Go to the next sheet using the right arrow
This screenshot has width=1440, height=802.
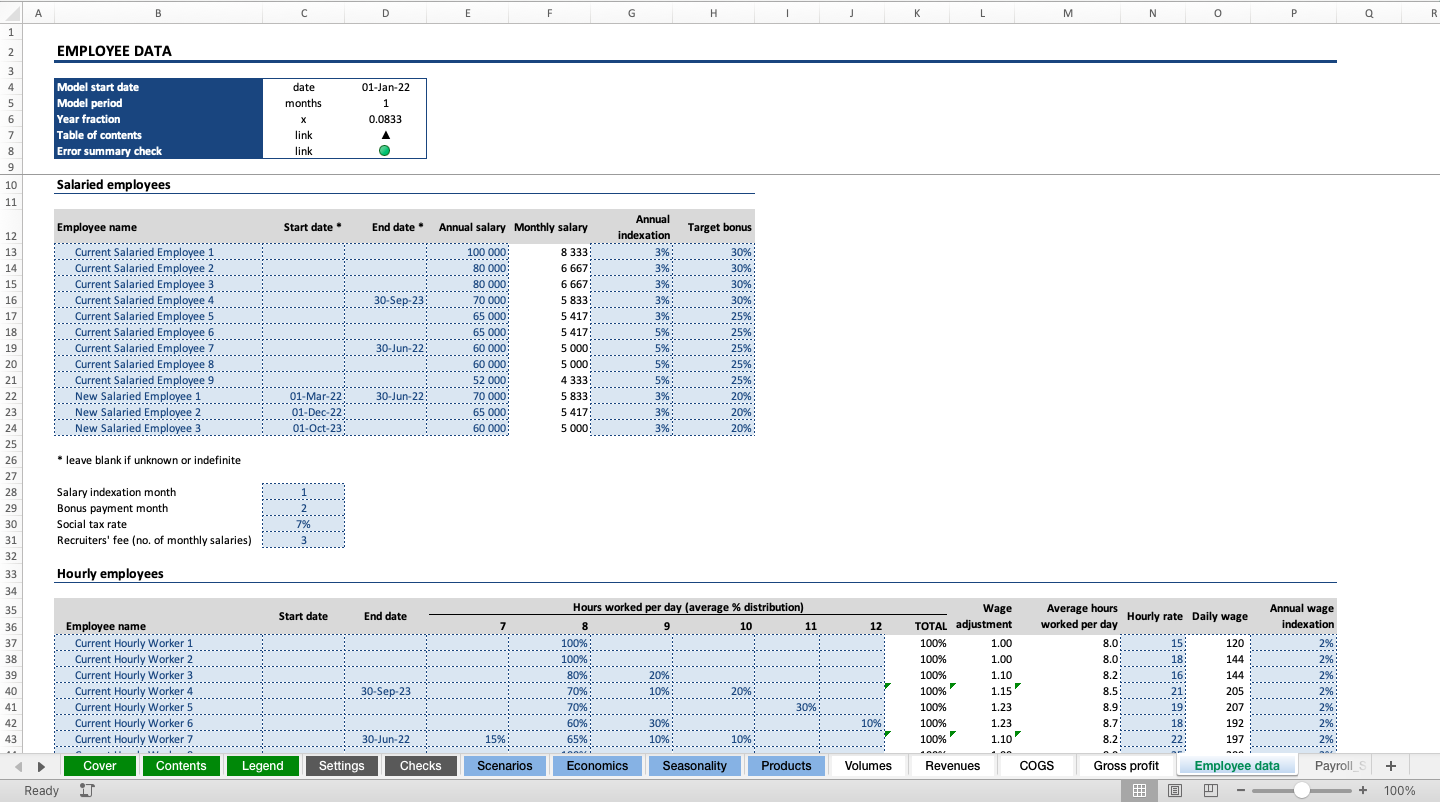point(41,766)
